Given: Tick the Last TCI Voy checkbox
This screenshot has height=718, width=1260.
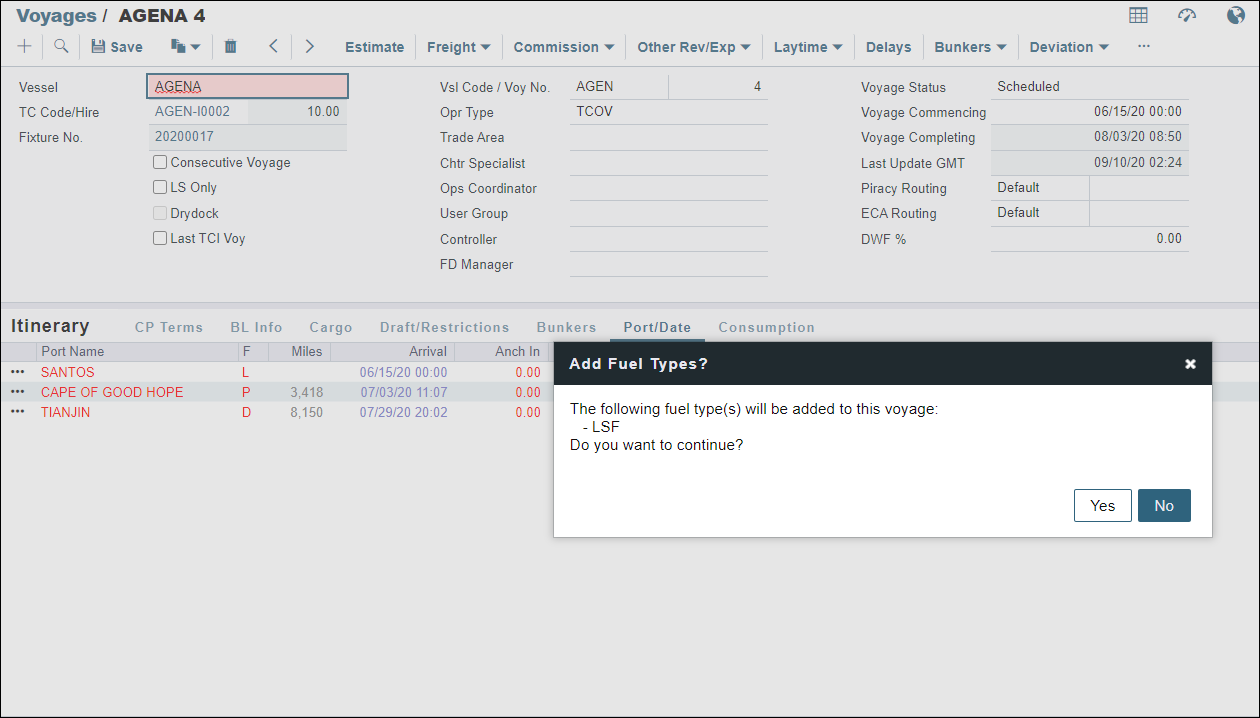Looking at the screenshot, I should point(160,238).
